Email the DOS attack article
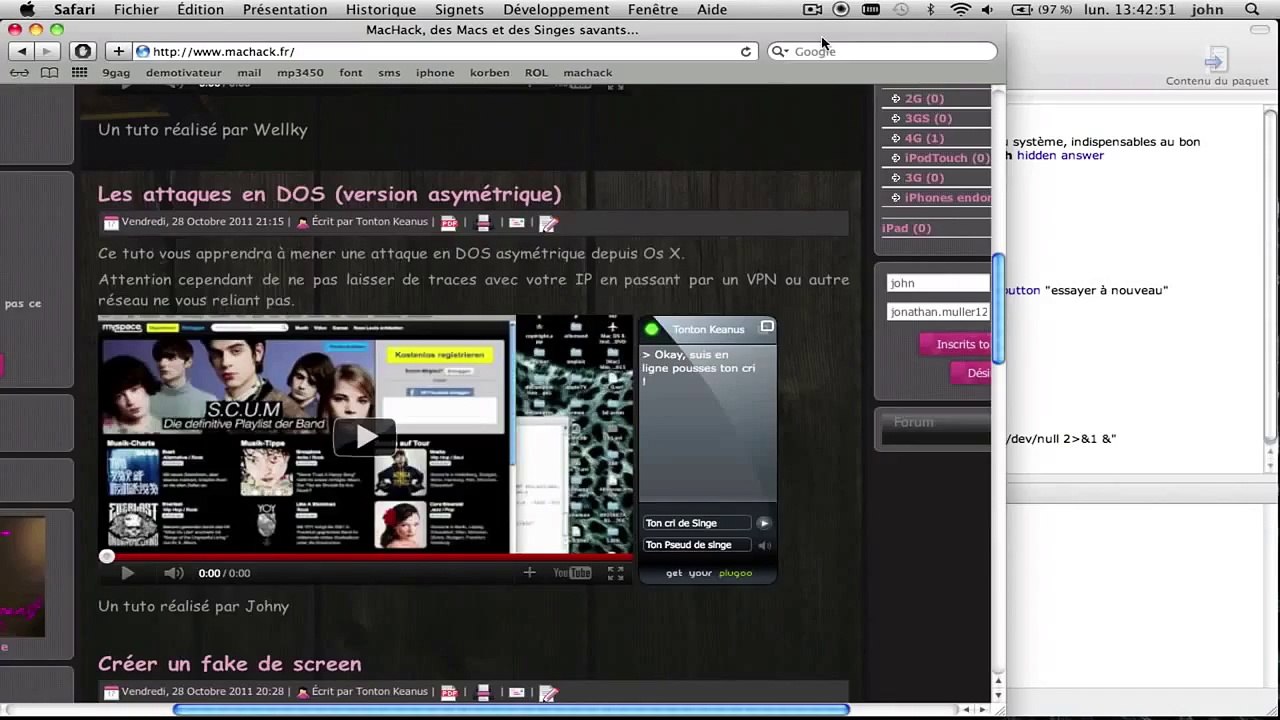 [516, 223]
